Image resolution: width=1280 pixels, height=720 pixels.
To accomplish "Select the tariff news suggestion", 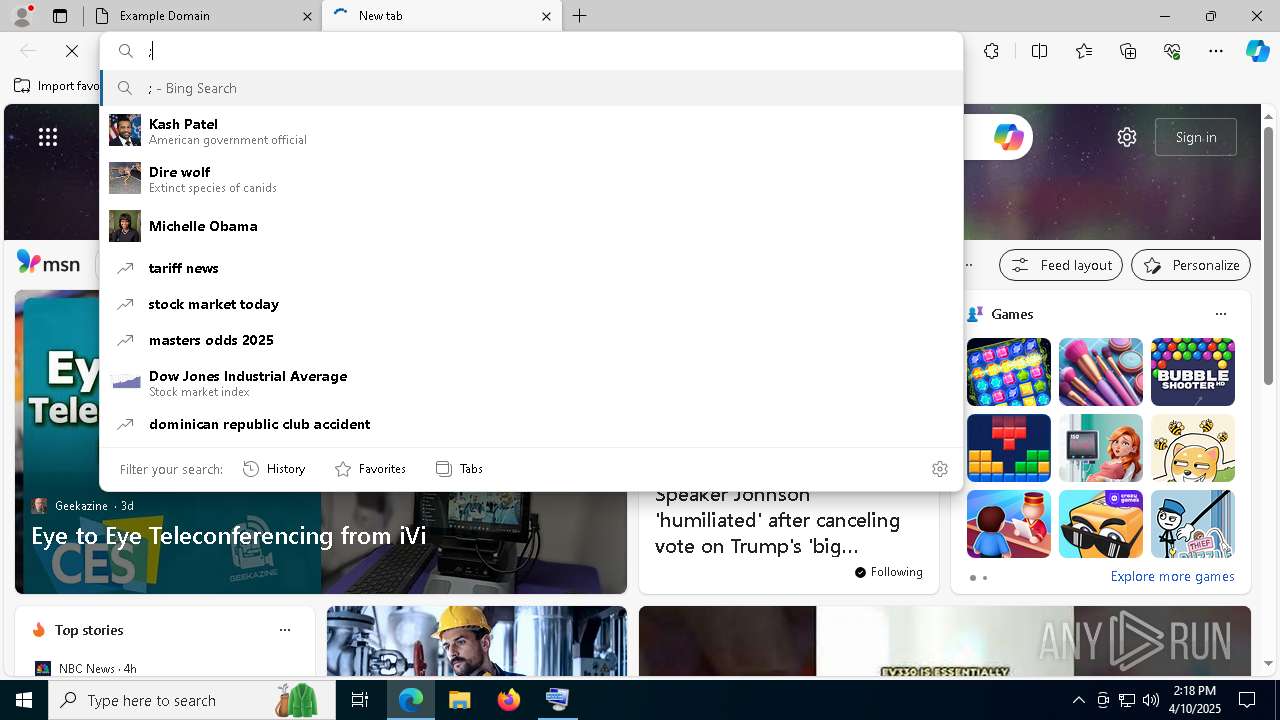I will pos(531,268).
